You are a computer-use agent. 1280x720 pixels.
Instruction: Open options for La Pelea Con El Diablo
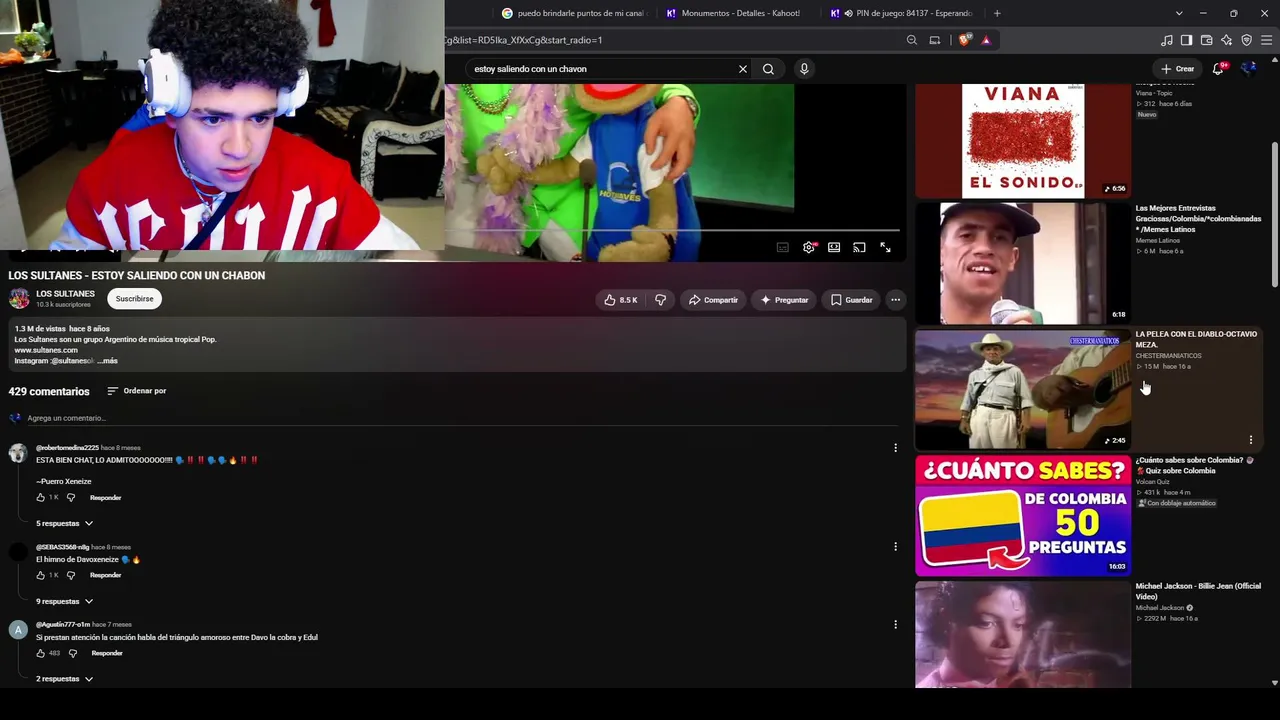tap(1250, 440)
